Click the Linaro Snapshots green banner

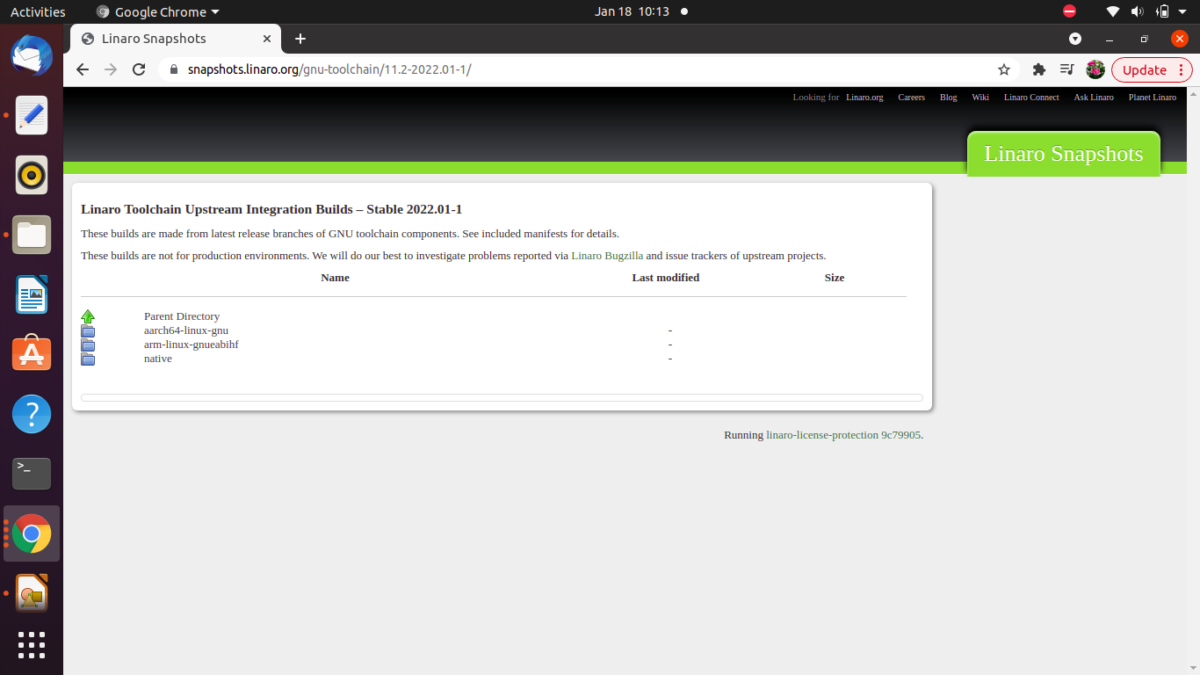pos(1063,154)
